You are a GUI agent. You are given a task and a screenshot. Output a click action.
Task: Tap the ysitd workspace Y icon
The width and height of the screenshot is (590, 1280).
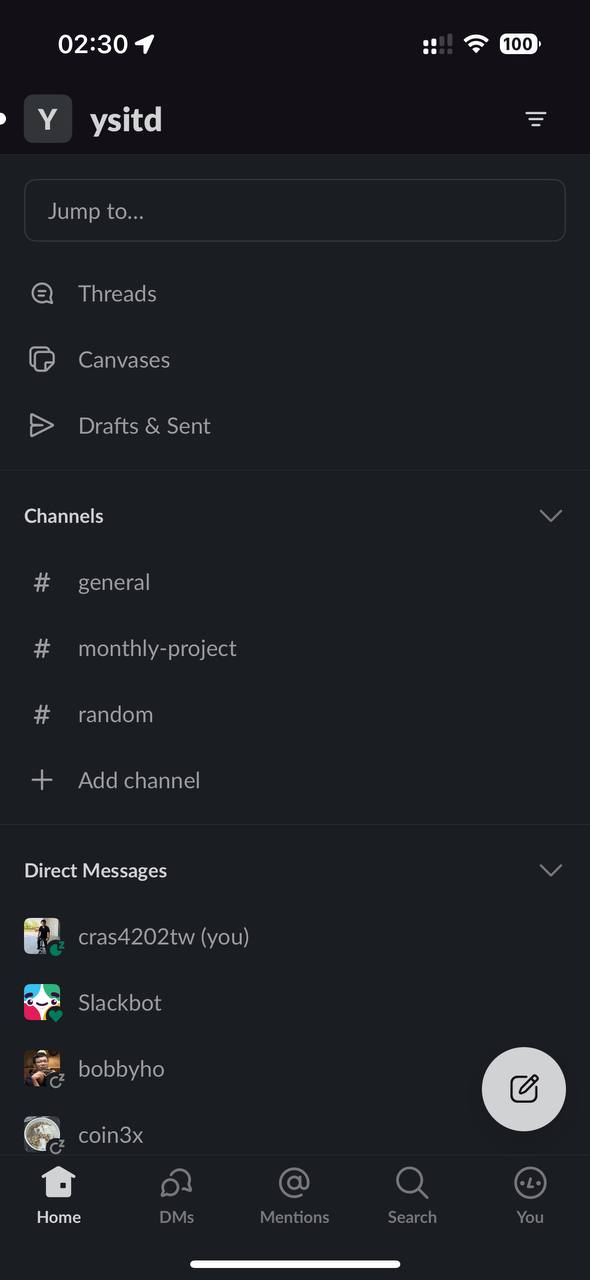click(48, 119)
